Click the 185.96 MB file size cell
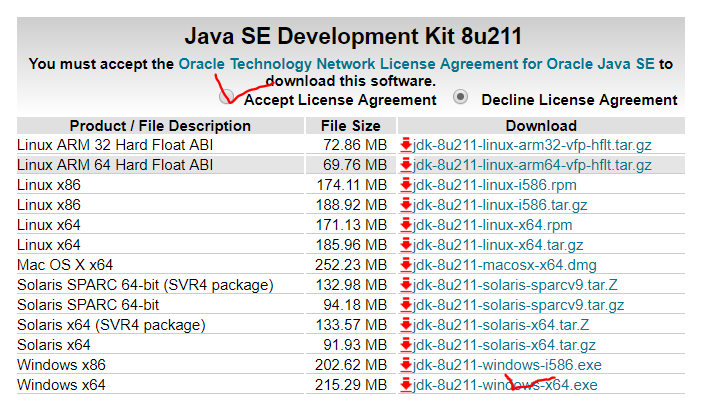Viewport: 705px width, 413px height. click(351, 245)
